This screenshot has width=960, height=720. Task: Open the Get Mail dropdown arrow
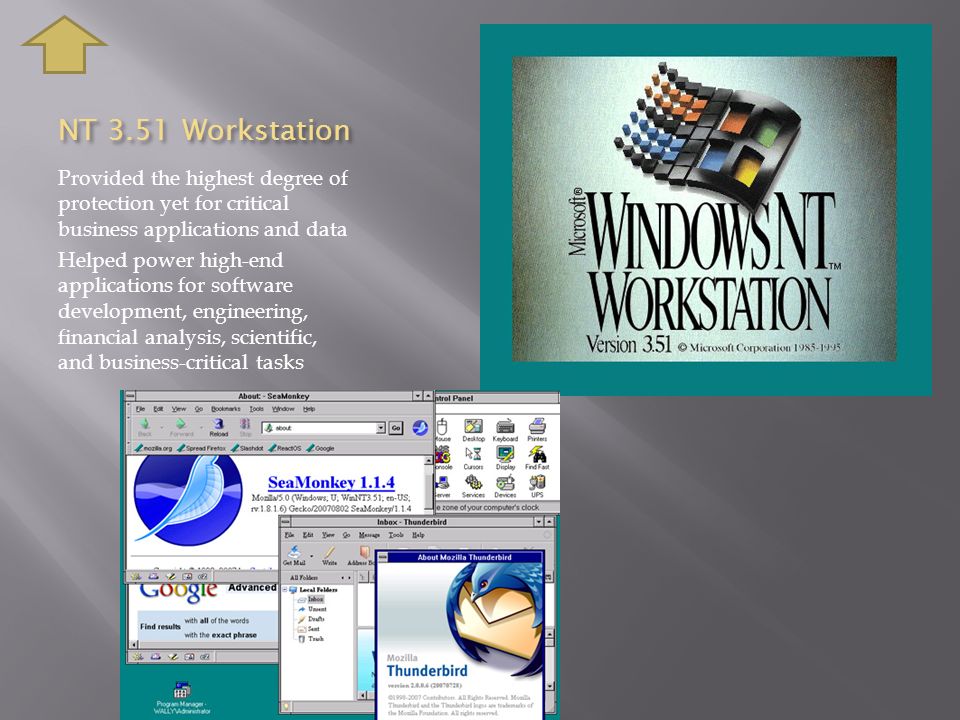pos(312,555)
